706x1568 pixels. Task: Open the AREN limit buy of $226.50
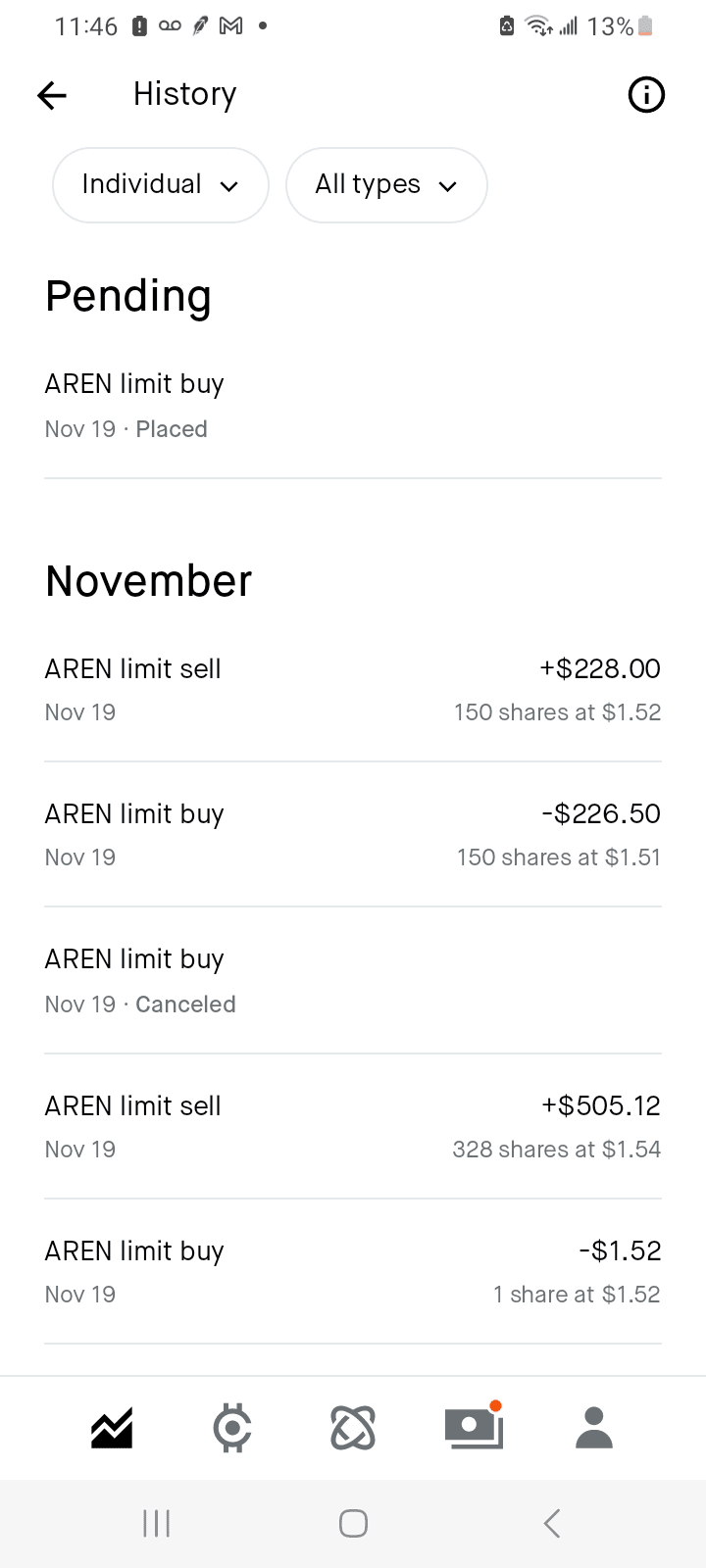[x=353, y=835]
